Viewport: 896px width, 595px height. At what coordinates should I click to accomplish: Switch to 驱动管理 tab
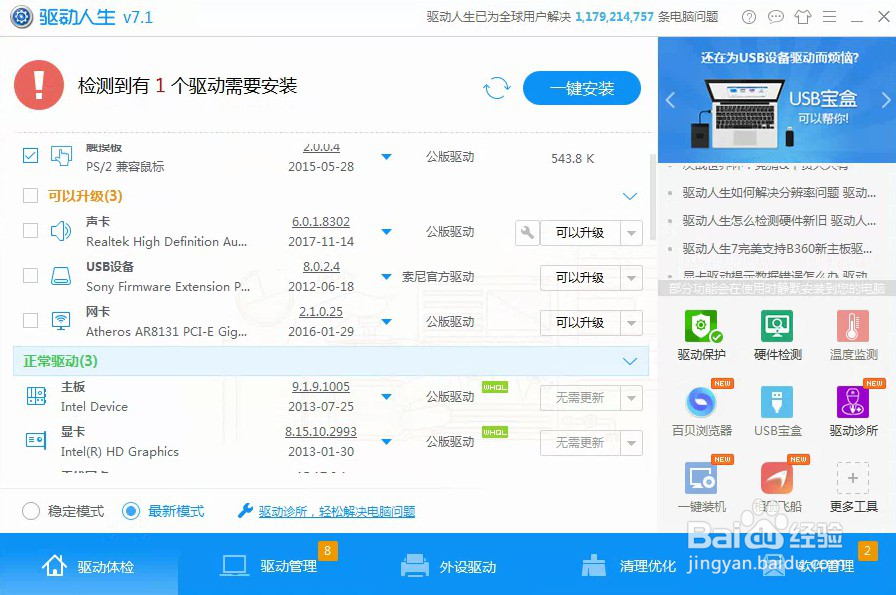(270, 565)
